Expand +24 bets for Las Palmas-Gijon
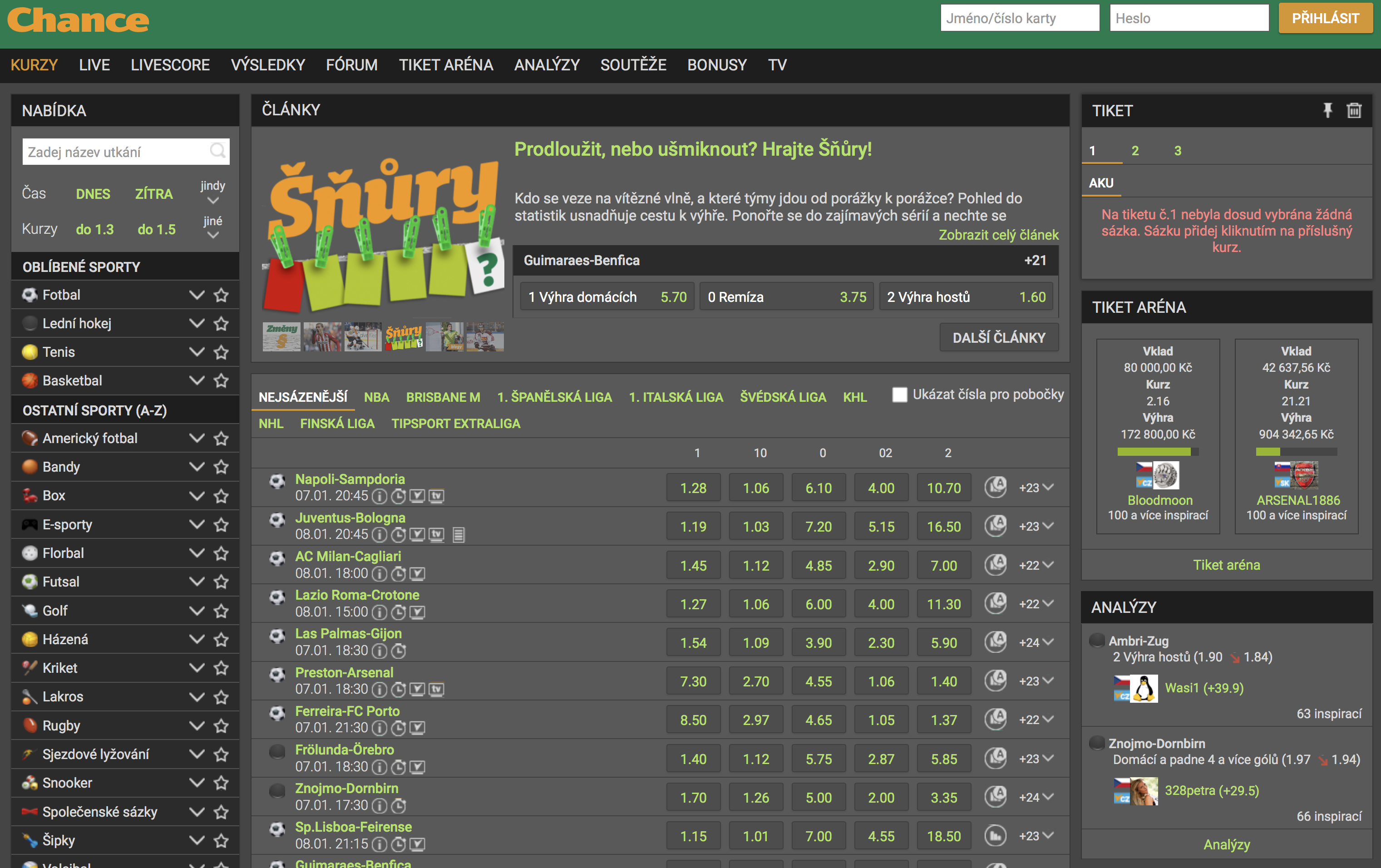 [x=1036, y=642]
